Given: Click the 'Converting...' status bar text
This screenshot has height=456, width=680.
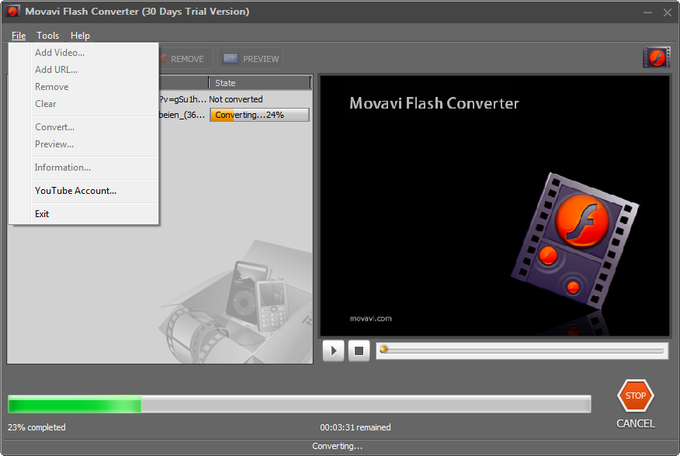Looking at the screenshot, I should [x=337, y=446].
